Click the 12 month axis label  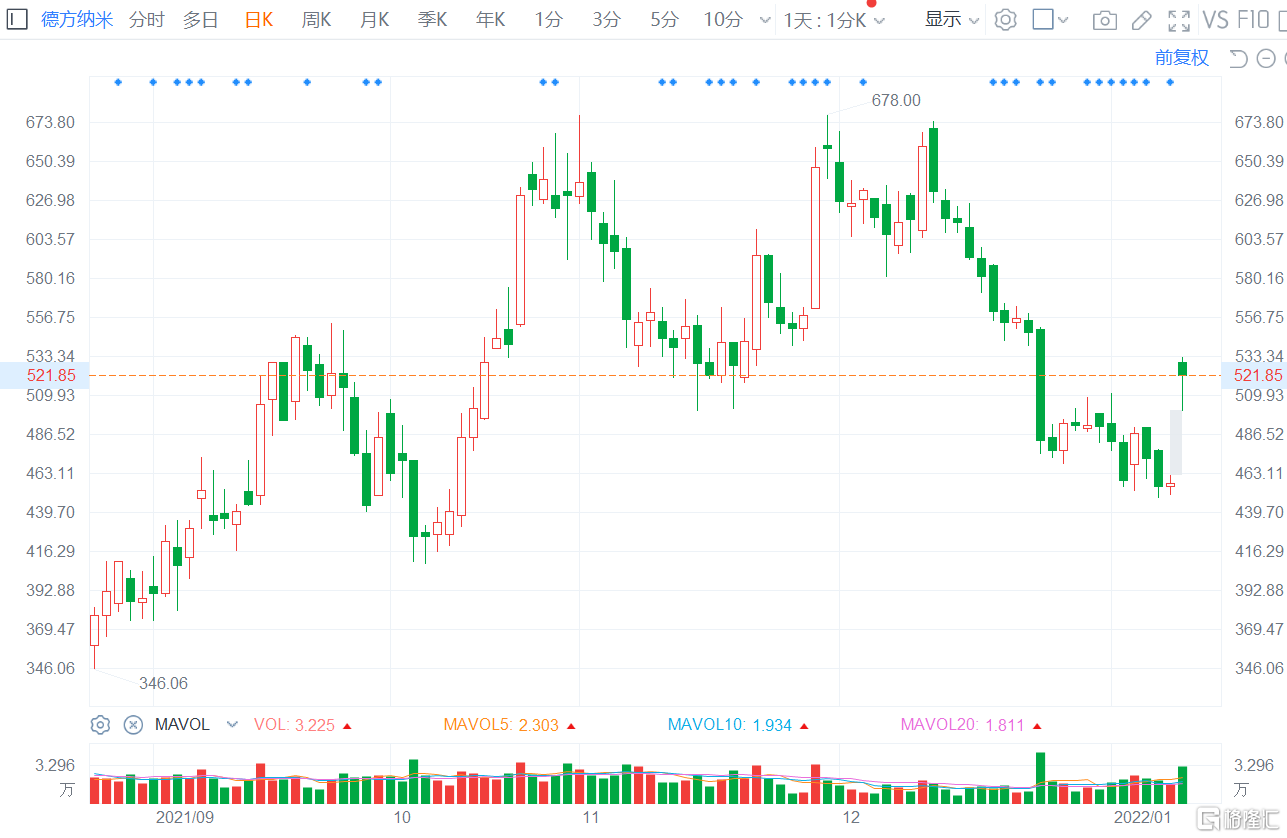[851, 817]
